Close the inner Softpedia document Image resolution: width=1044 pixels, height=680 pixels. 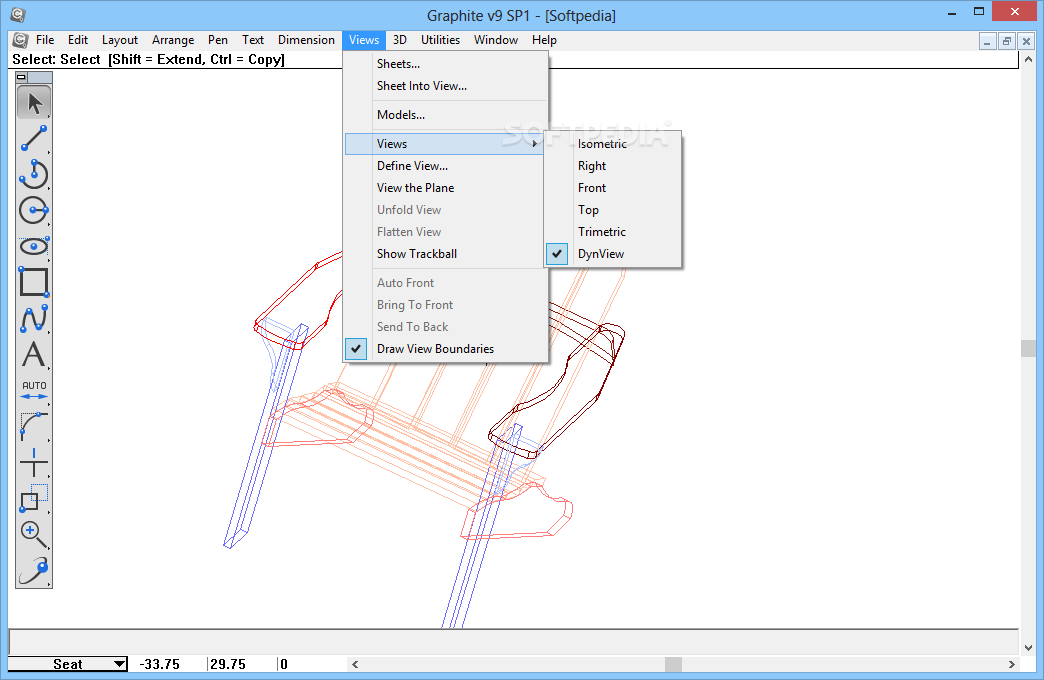(x=1027, y=41)
